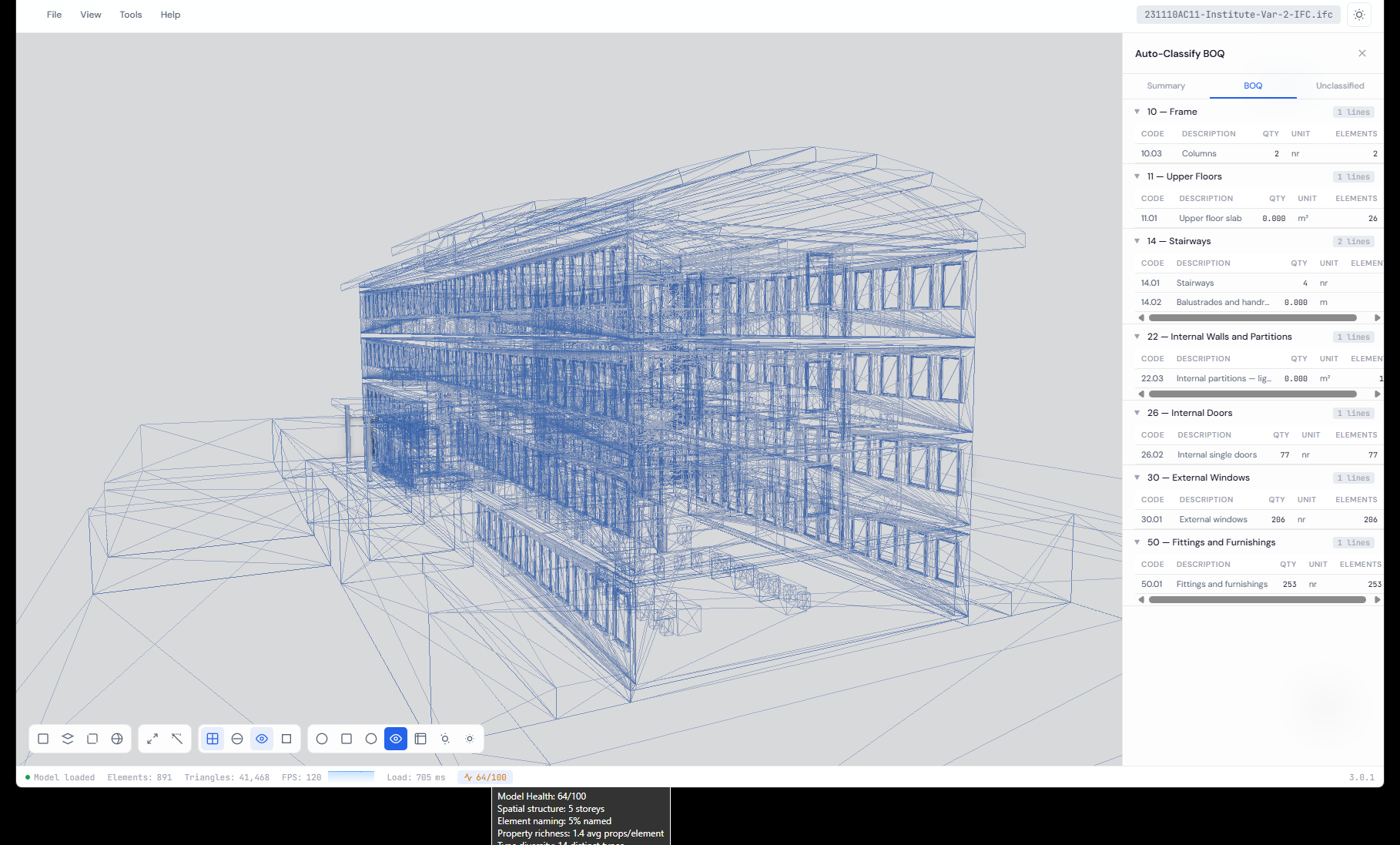The image size is (1400, 845).
Task: Click the rounded square icon before the globe
Action: coord(92,739)
